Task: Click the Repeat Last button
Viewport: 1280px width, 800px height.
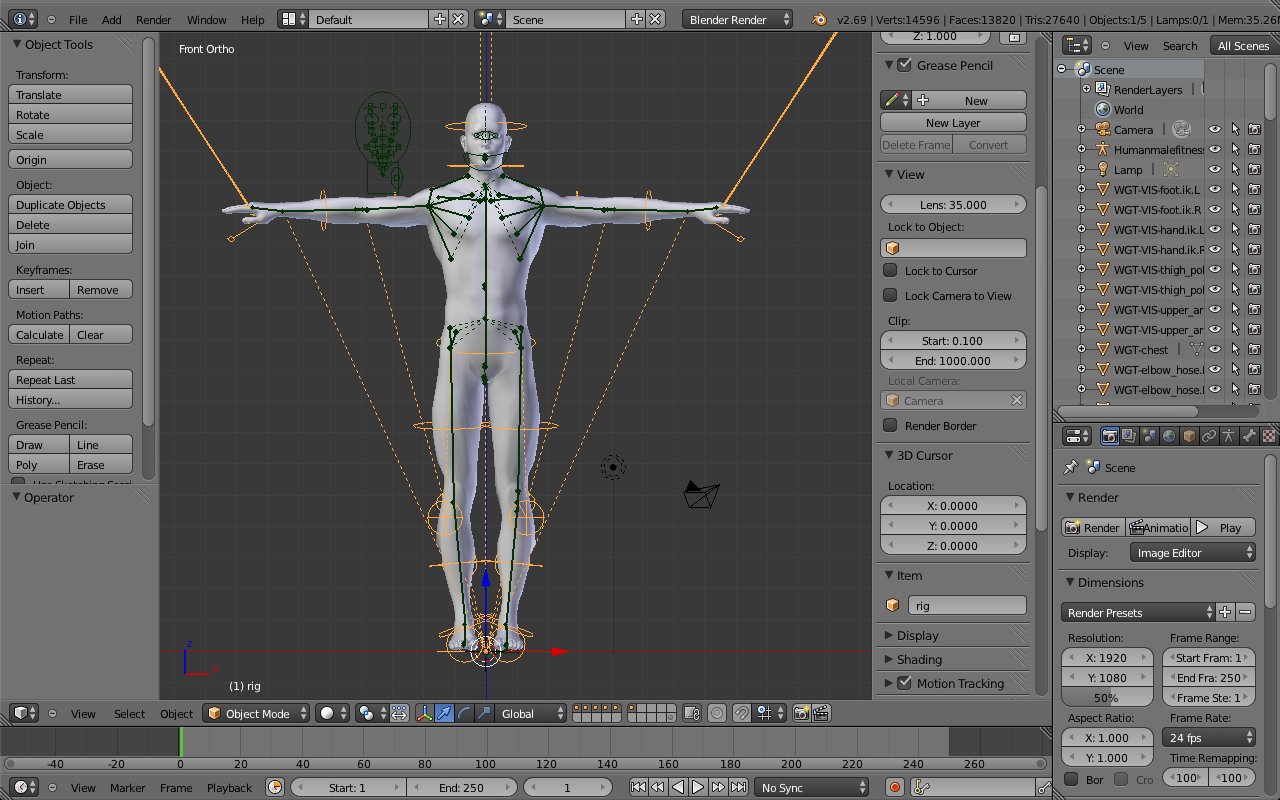Action: [71, 379]
